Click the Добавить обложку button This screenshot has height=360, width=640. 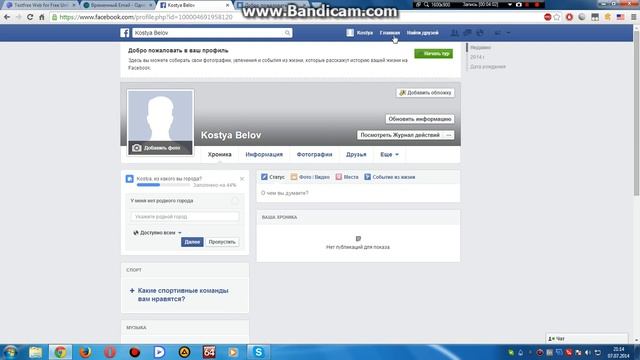click(x=425, y=93)
